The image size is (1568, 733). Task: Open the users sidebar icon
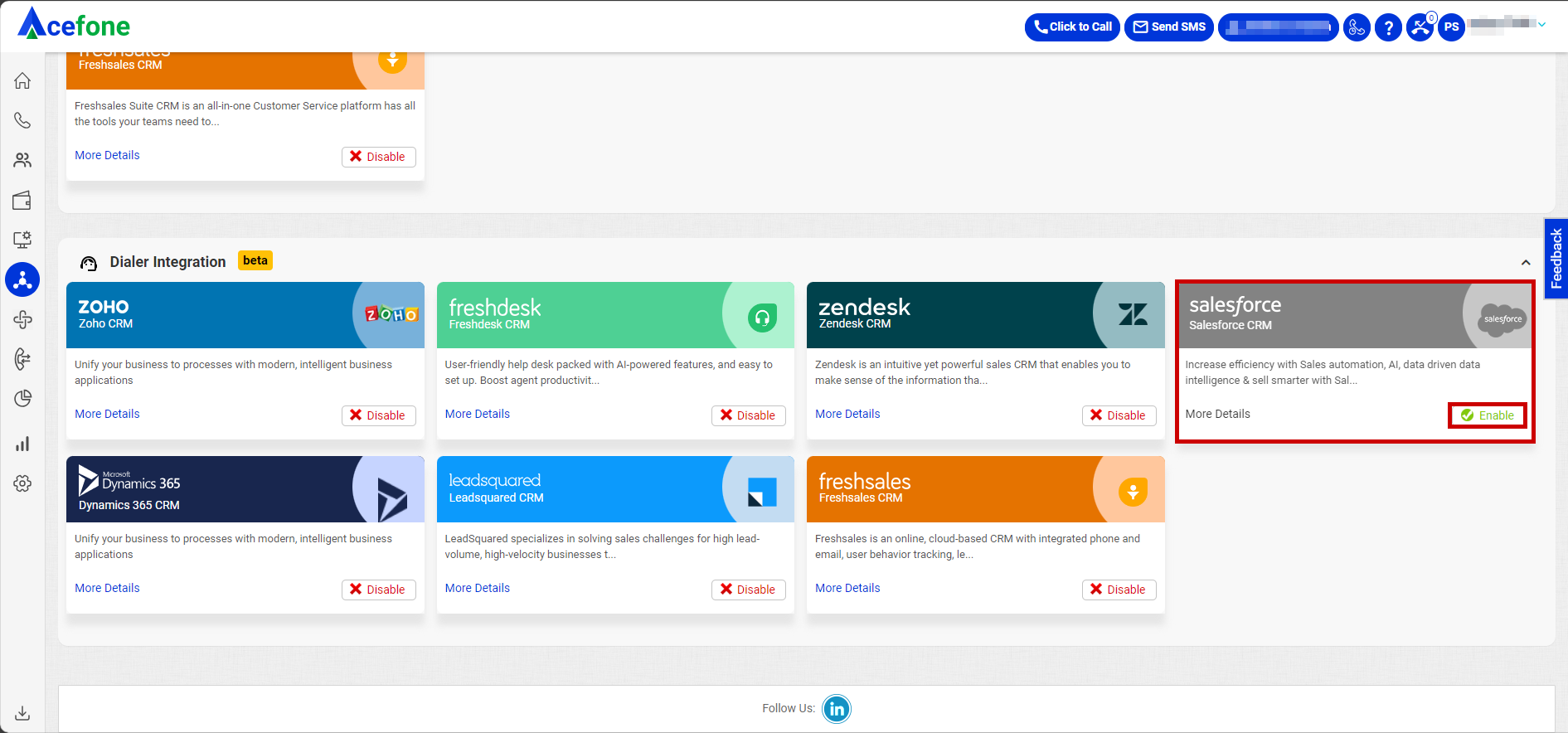point(22,160)
